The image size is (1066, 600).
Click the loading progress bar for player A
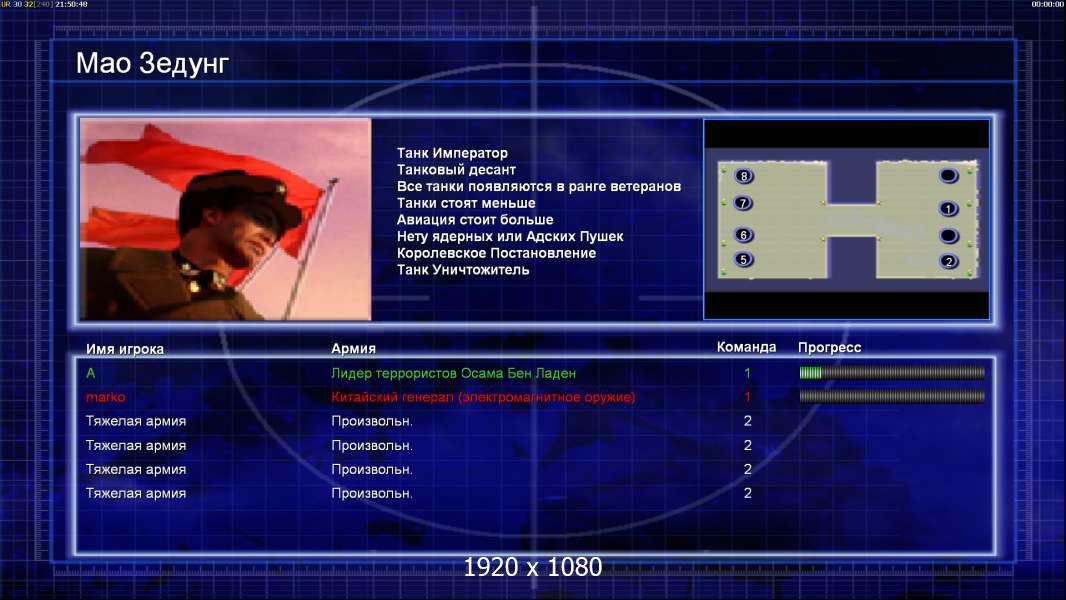click(x=892, y=372)
